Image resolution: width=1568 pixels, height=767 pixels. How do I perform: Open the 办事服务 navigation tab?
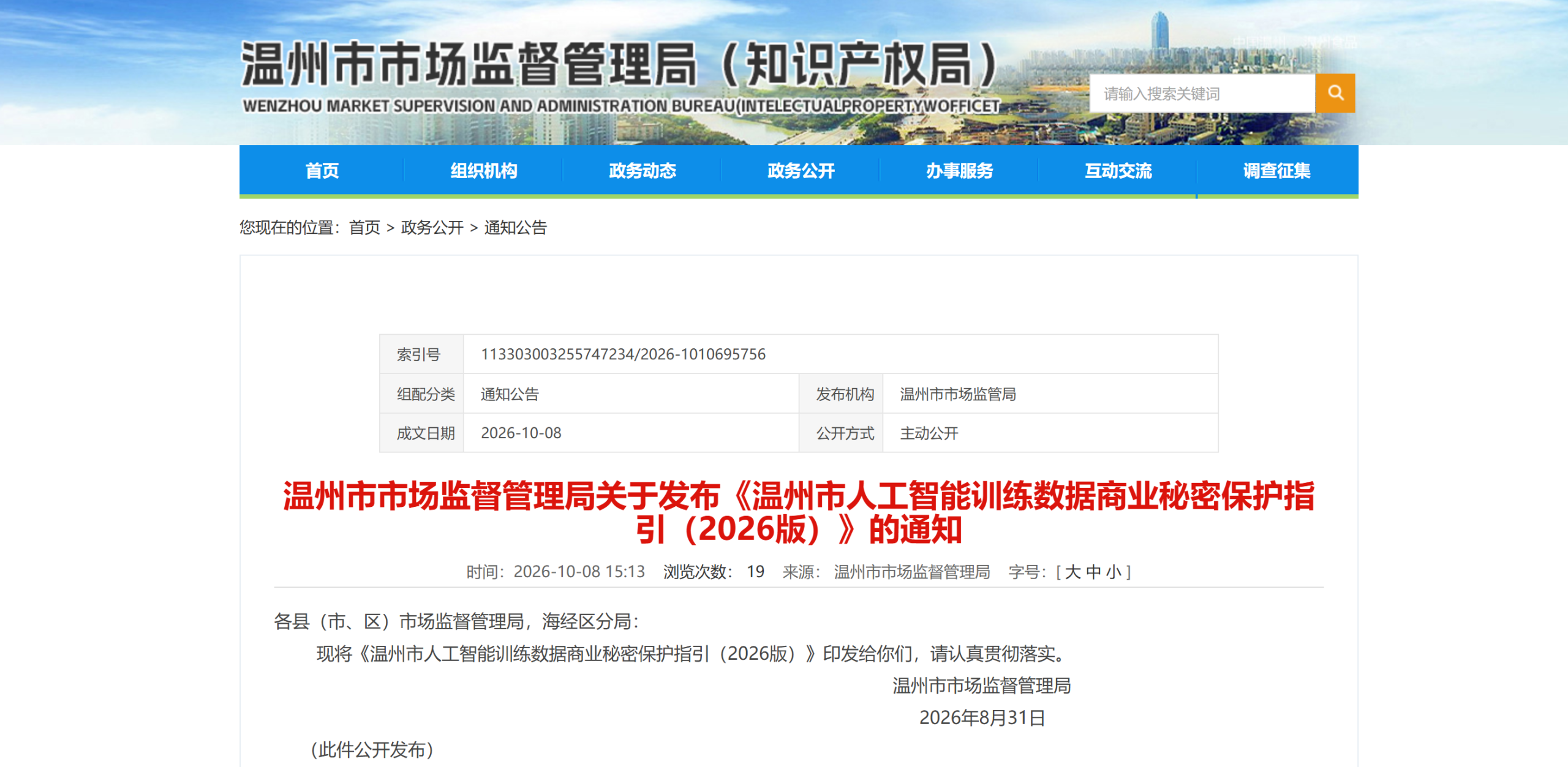[x=959, y=171]
